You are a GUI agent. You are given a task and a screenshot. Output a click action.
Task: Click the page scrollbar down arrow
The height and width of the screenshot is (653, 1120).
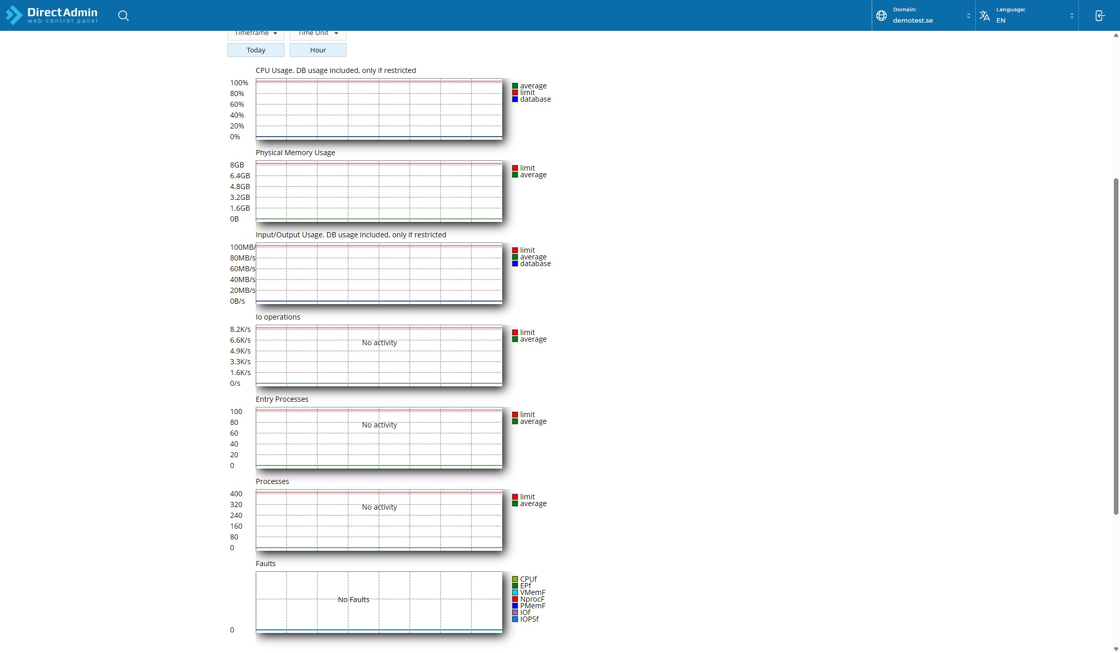click(1115, 648)
